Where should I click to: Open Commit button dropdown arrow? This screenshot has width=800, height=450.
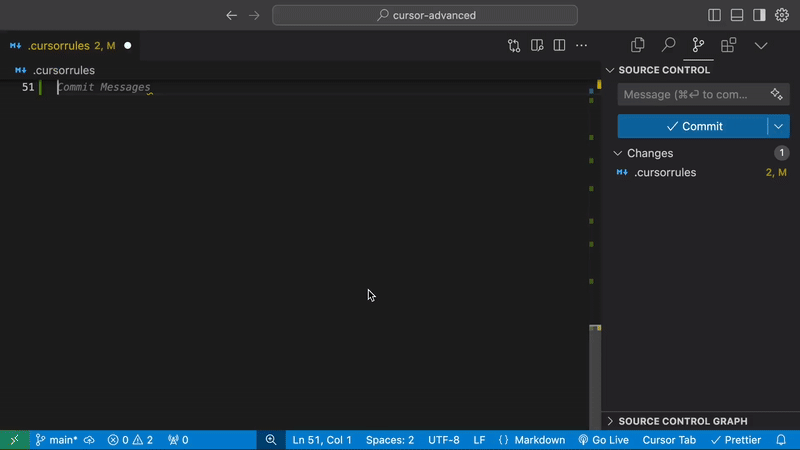[779, 126]
